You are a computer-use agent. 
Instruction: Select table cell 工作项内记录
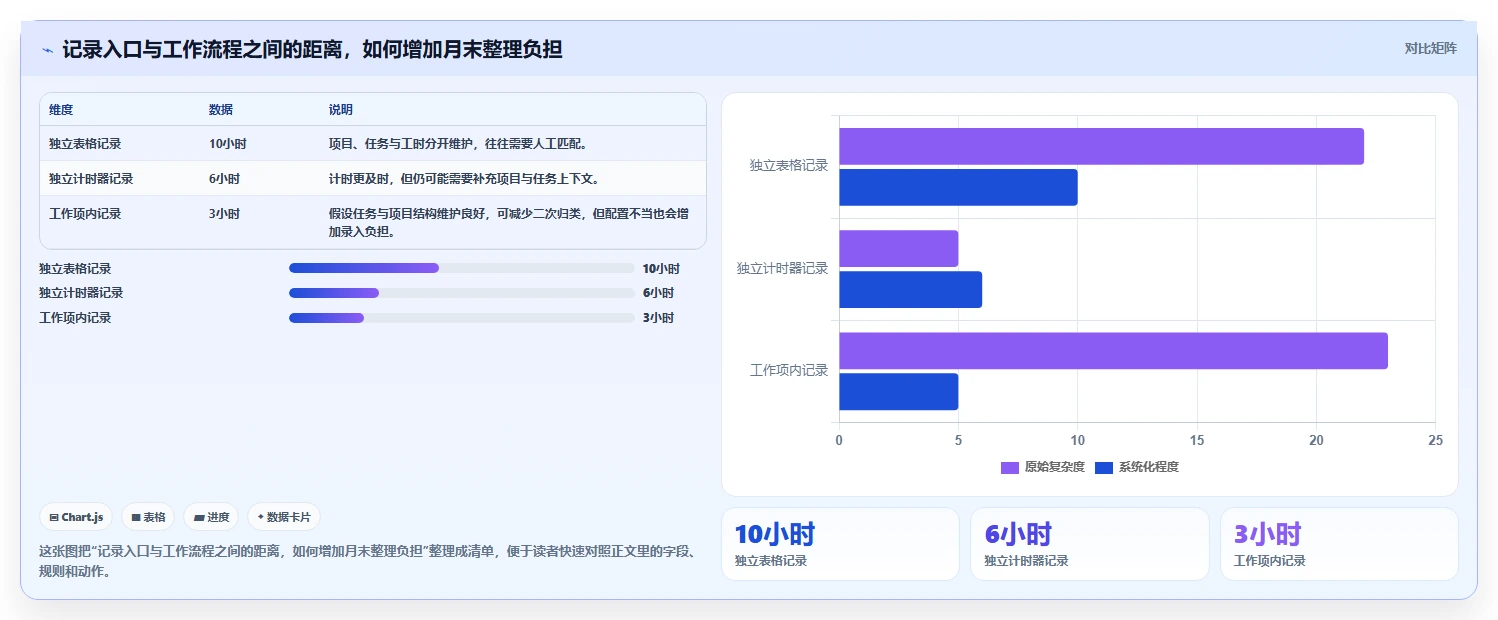click(85, 214)
